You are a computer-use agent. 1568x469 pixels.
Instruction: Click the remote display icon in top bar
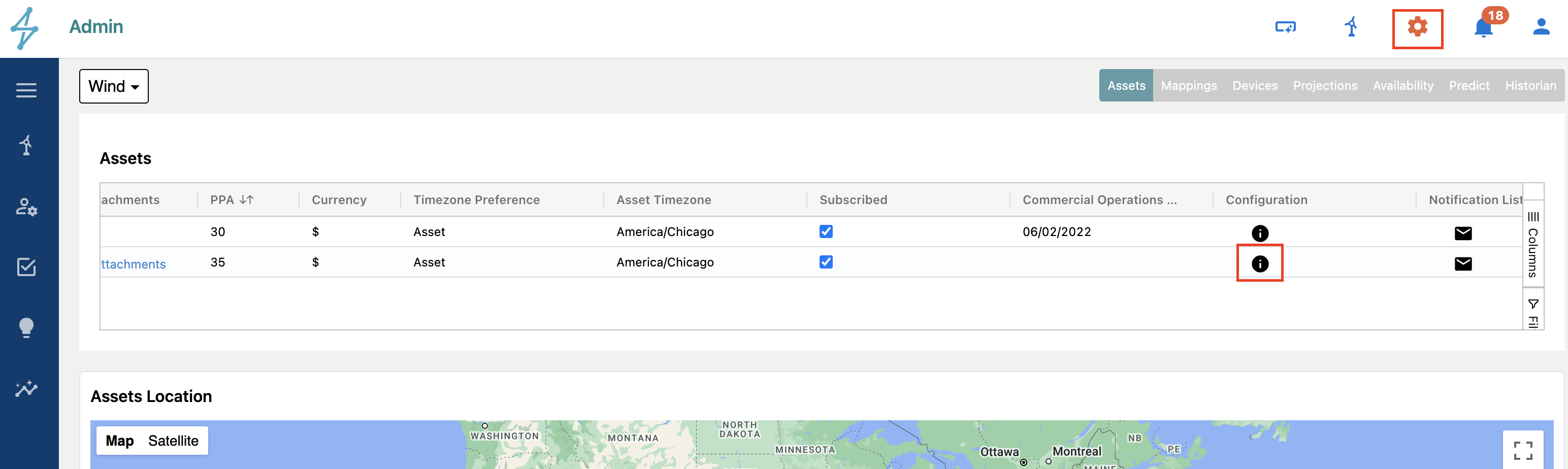coord(1285,27)
